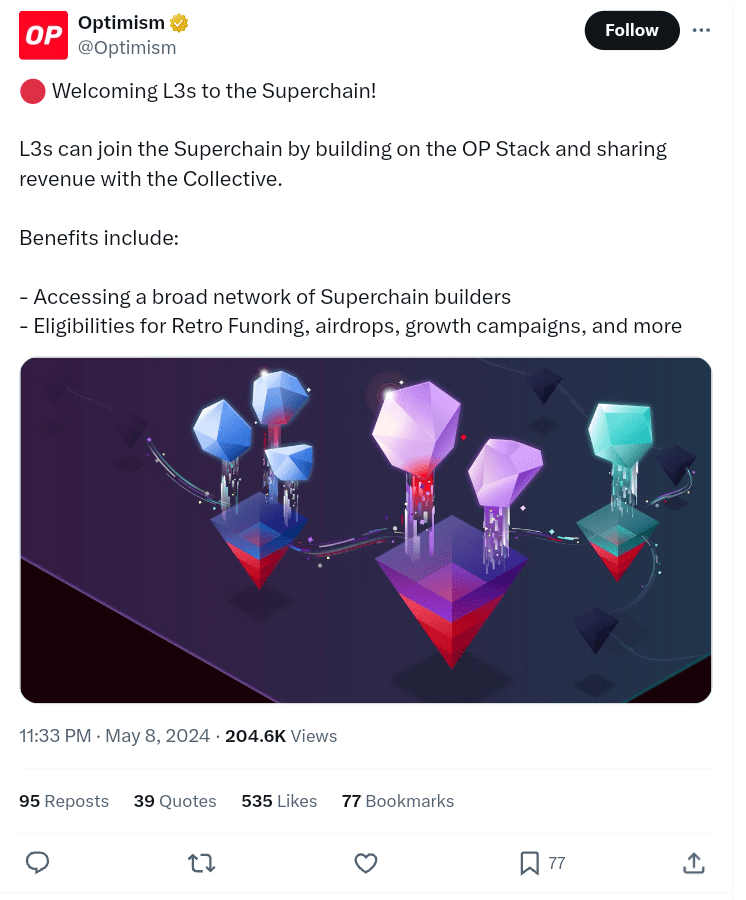This screenshot has width=746, height=900.
Task: Click the bookmark count 77 beside the icon
Action: pos(557,863)
